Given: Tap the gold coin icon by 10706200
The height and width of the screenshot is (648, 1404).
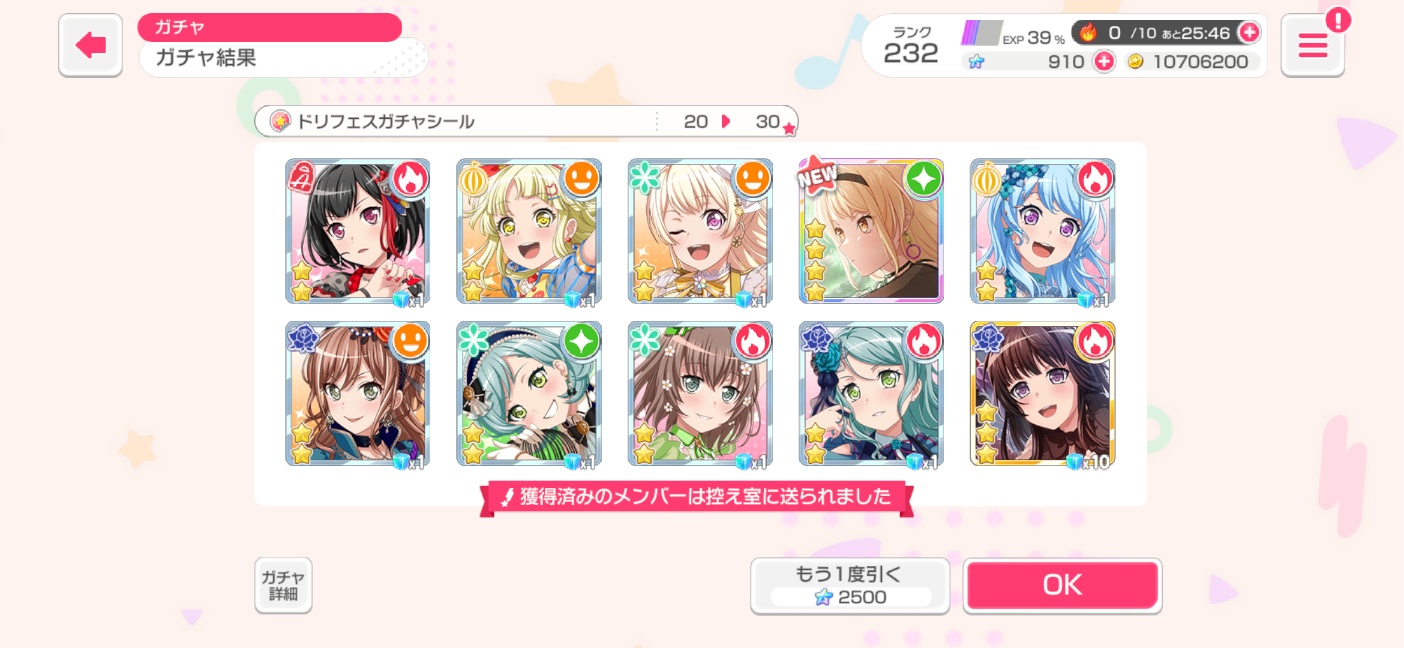Looking at the screenshot, I should pos(1135,62).
